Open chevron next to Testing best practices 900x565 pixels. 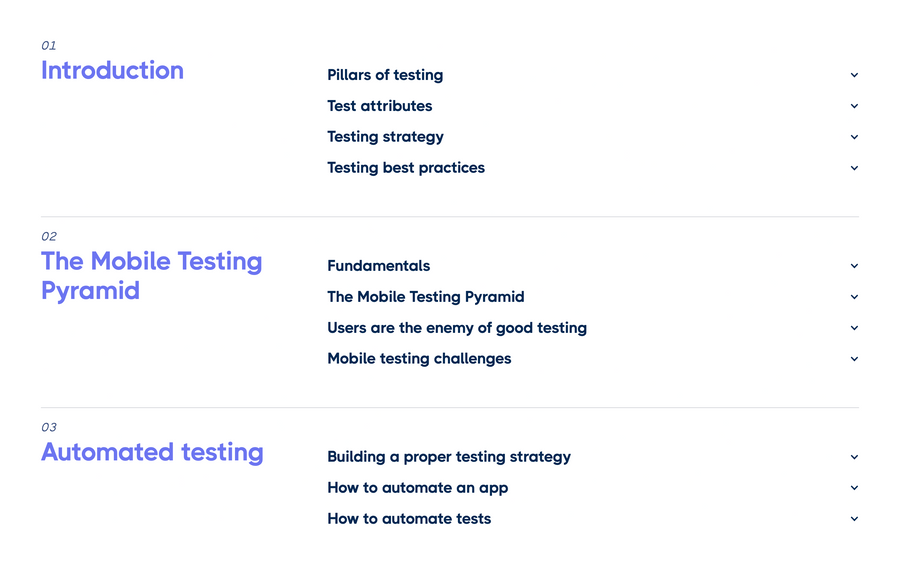pyautogui.click(x=854, y=168)
